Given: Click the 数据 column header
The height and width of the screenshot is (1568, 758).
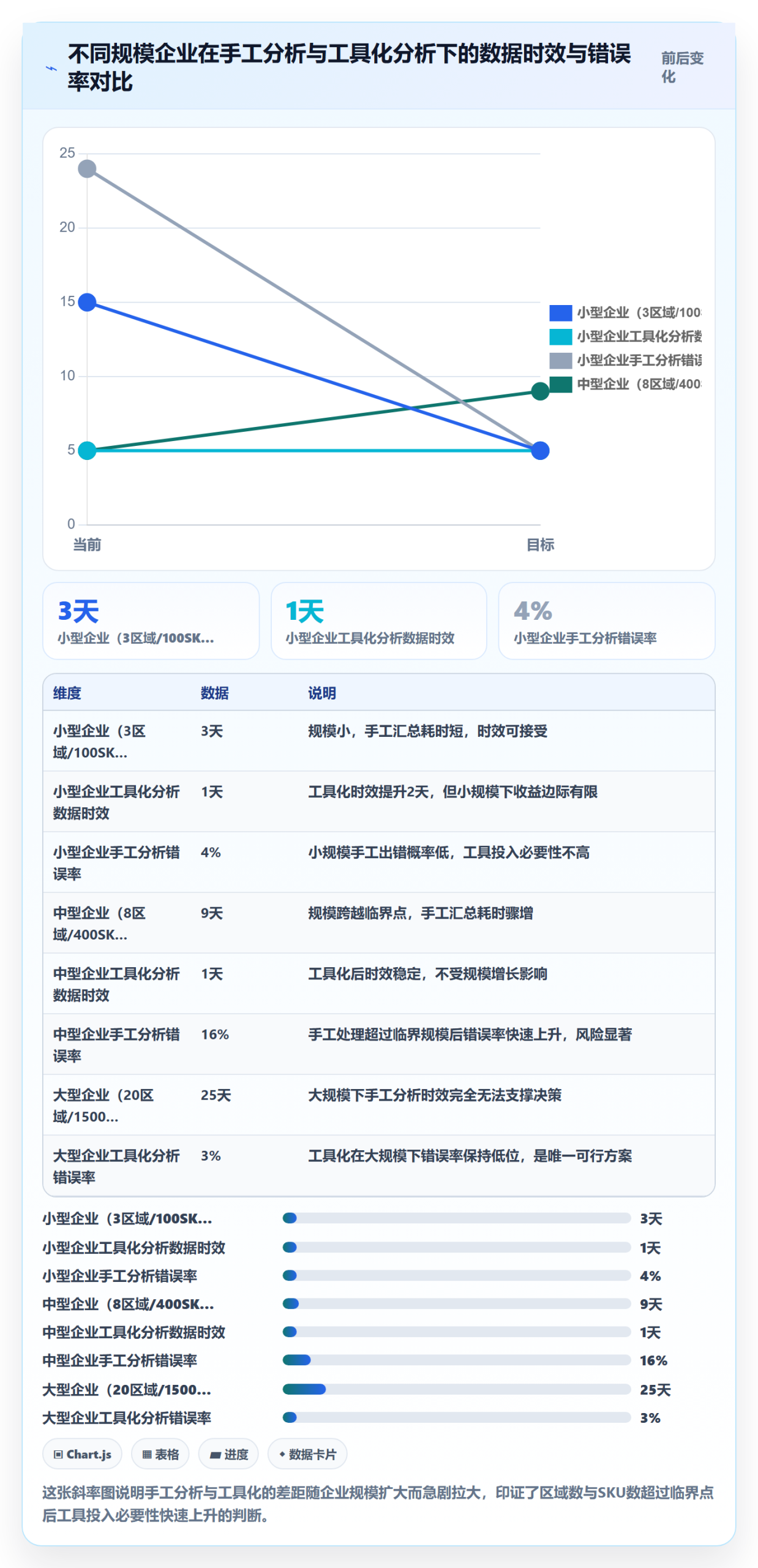Looking at the screenshot, I should tap(214, 693).
